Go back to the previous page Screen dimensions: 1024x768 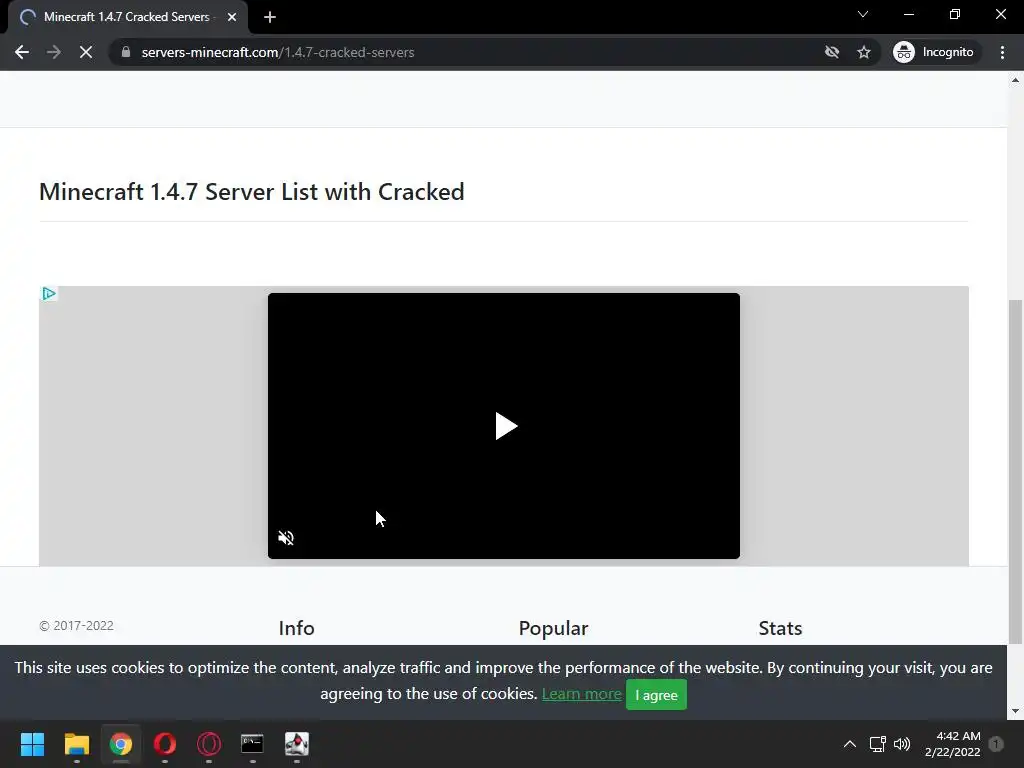point(22,52)
